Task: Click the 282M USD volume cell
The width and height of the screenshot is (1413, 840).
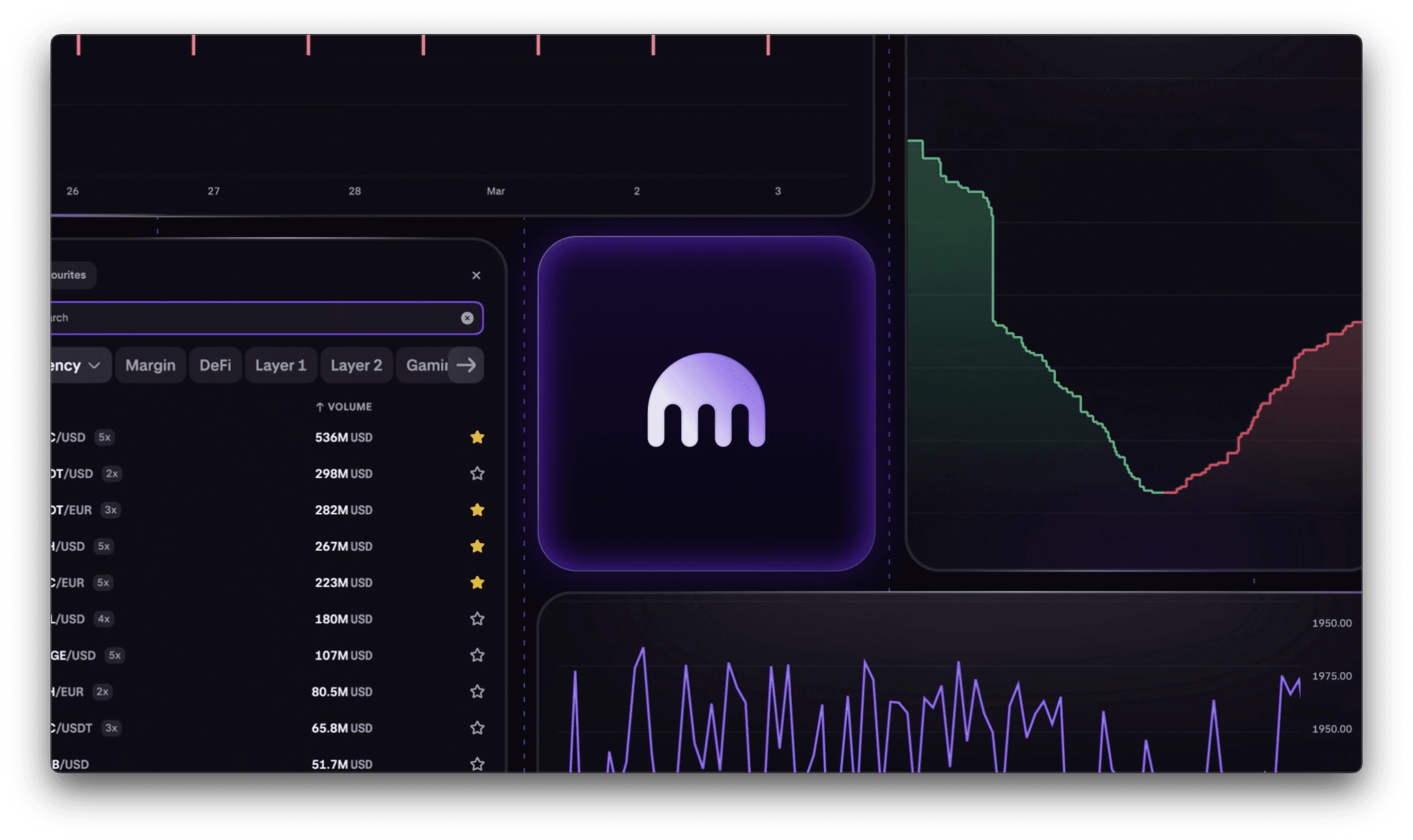Action: [344, 510]
